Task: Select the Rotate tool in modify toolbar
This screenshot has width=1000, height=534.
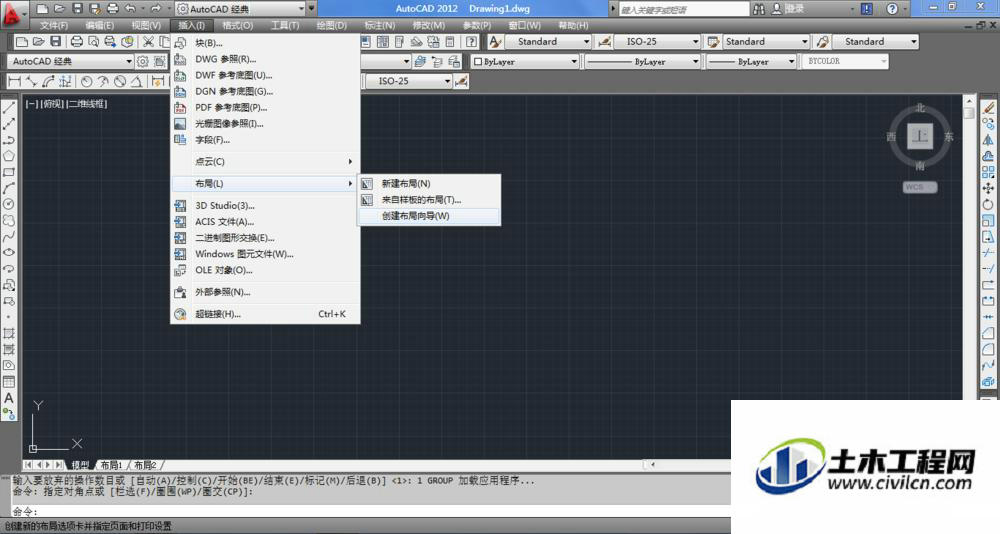Action: pyautogui.click(x=988, y=205)
